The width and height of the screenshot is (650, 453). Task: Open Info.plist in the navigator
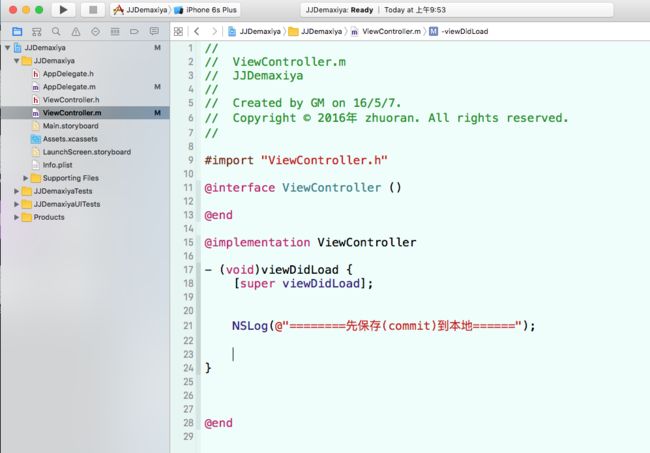coord(85,165)
